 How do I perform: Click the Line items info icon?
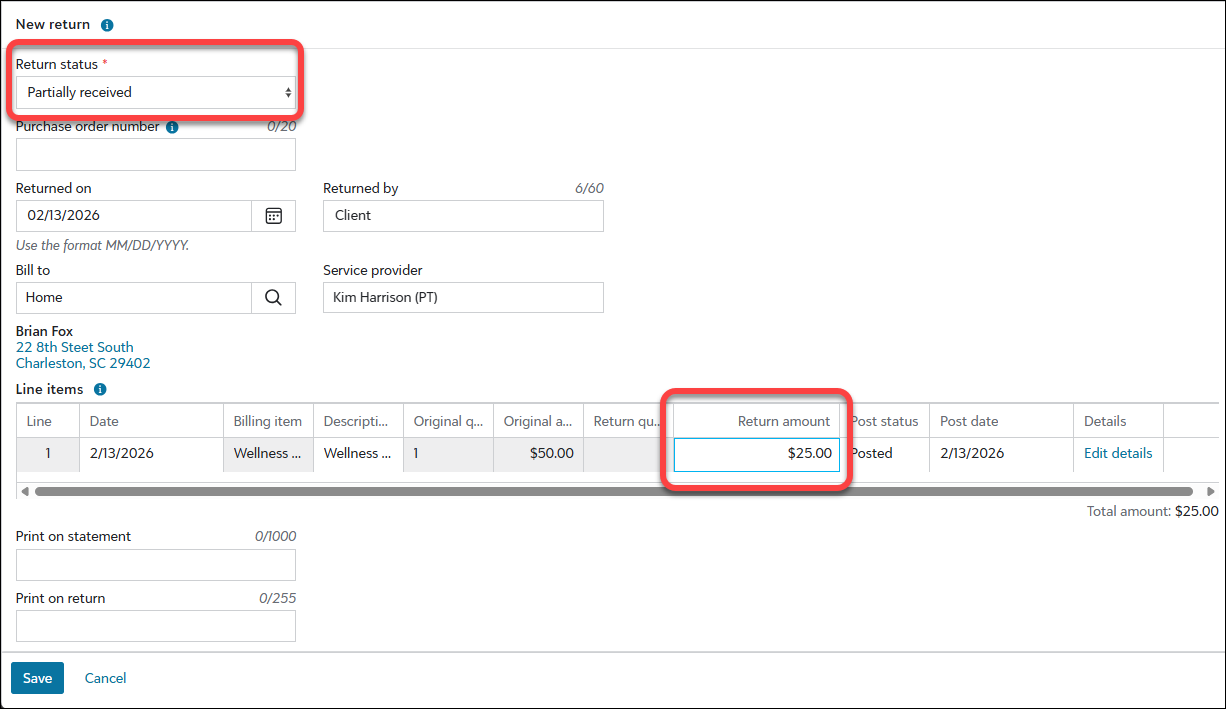[x=100, y=390]
